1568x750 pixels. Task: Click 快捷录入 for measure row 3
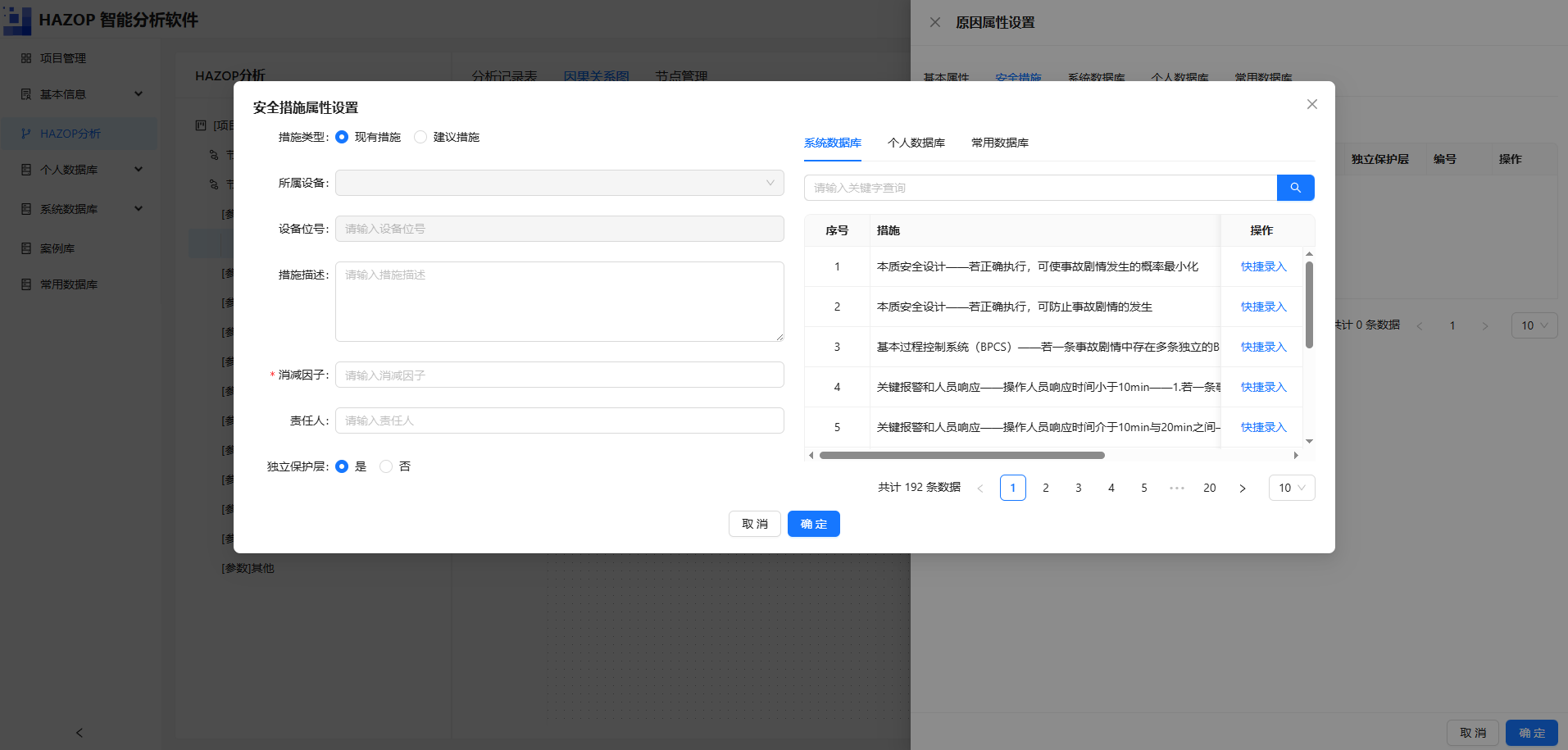pos(1264,347)
